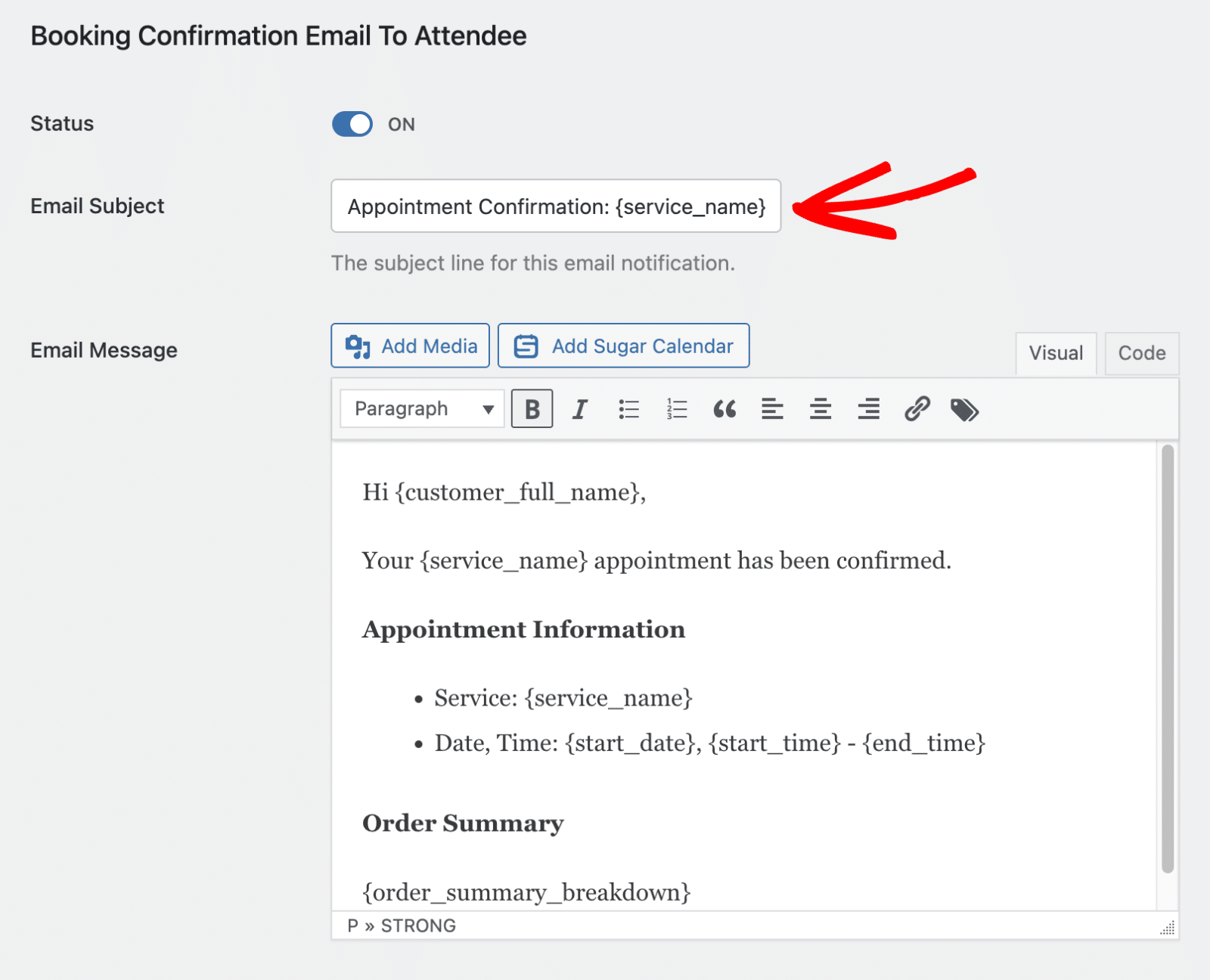Click the Add Sugar Calendar button
The width and height of the screenshot is (1210, 980).
(624, 346)
